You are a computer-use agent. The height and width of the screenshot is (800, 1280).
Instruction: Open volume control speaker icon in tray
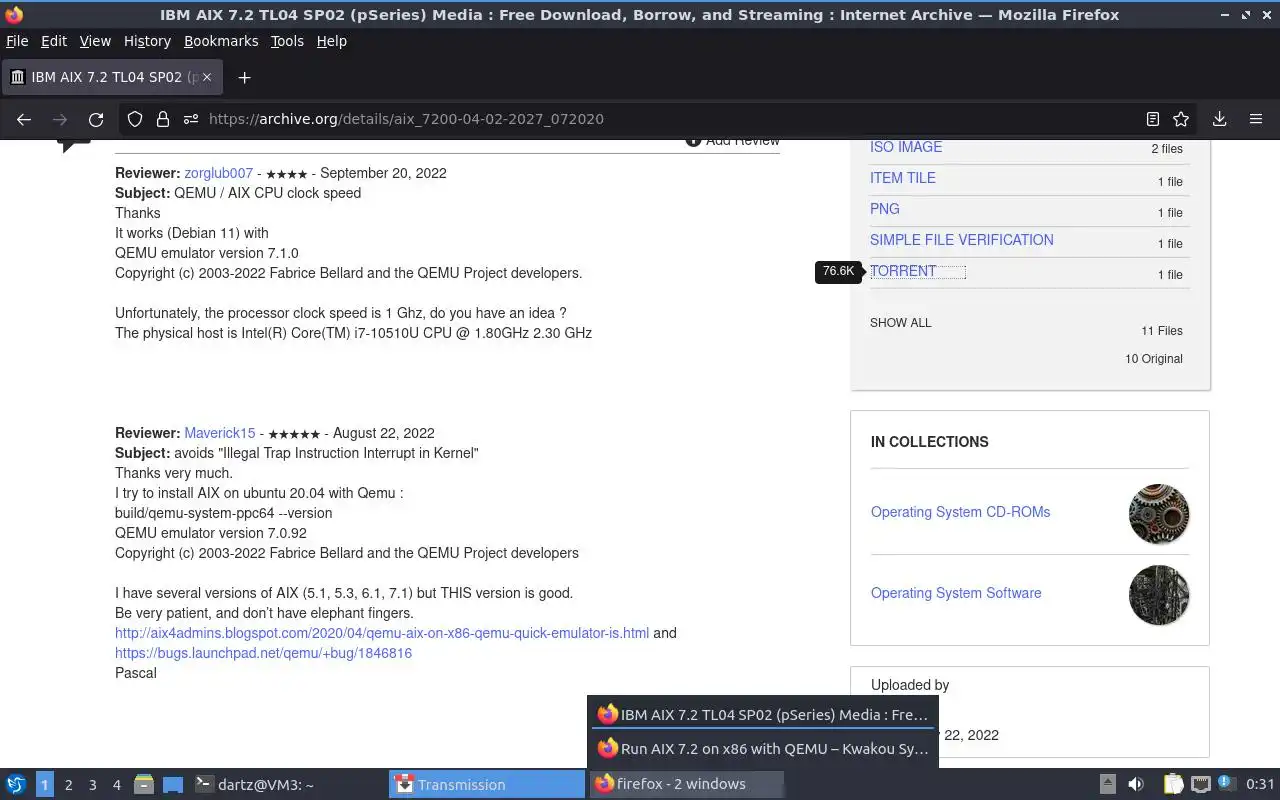coord(1136,784)
